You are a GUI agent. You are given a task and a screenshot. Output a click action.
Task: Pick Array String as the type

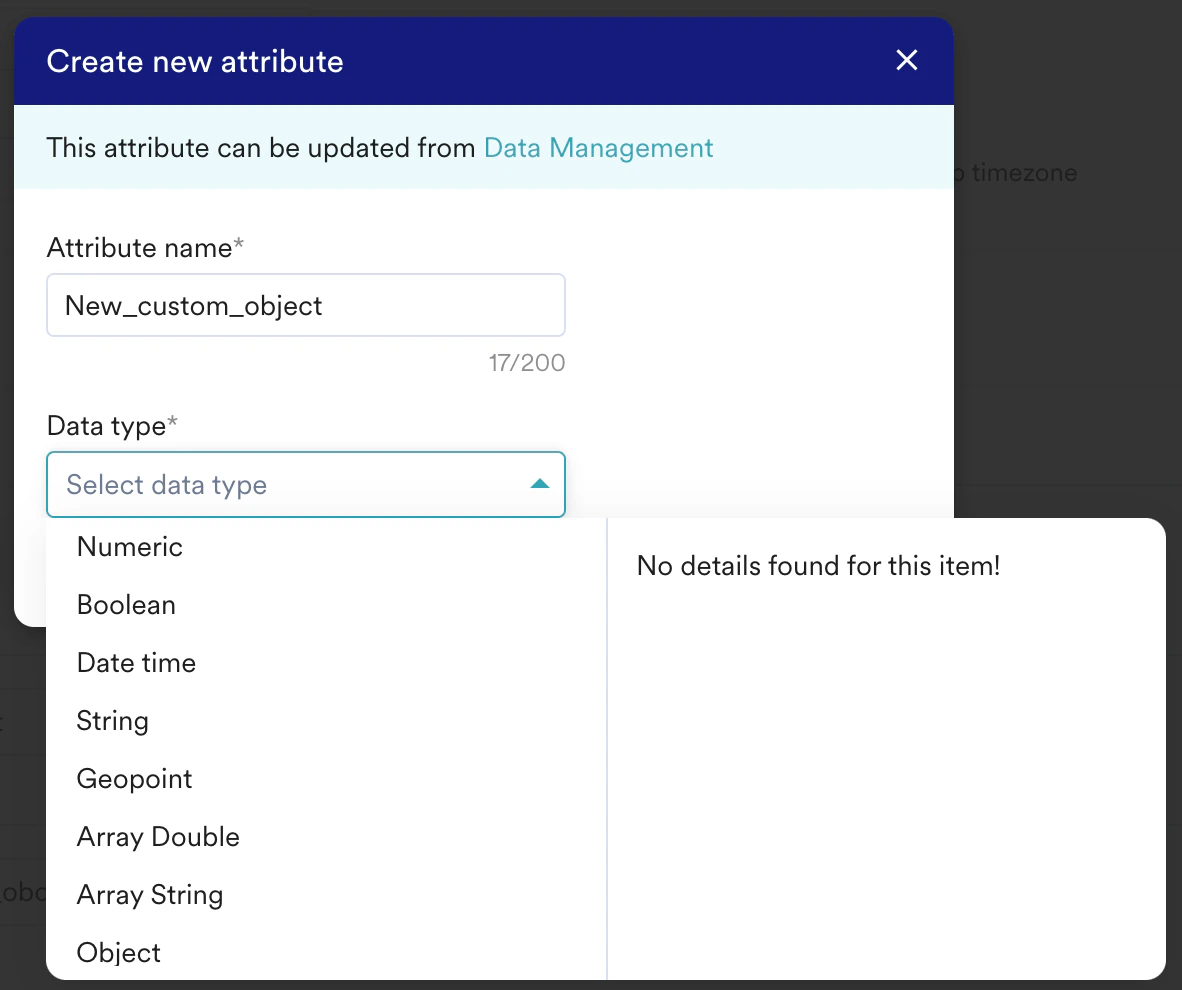[x=149, y=895]
